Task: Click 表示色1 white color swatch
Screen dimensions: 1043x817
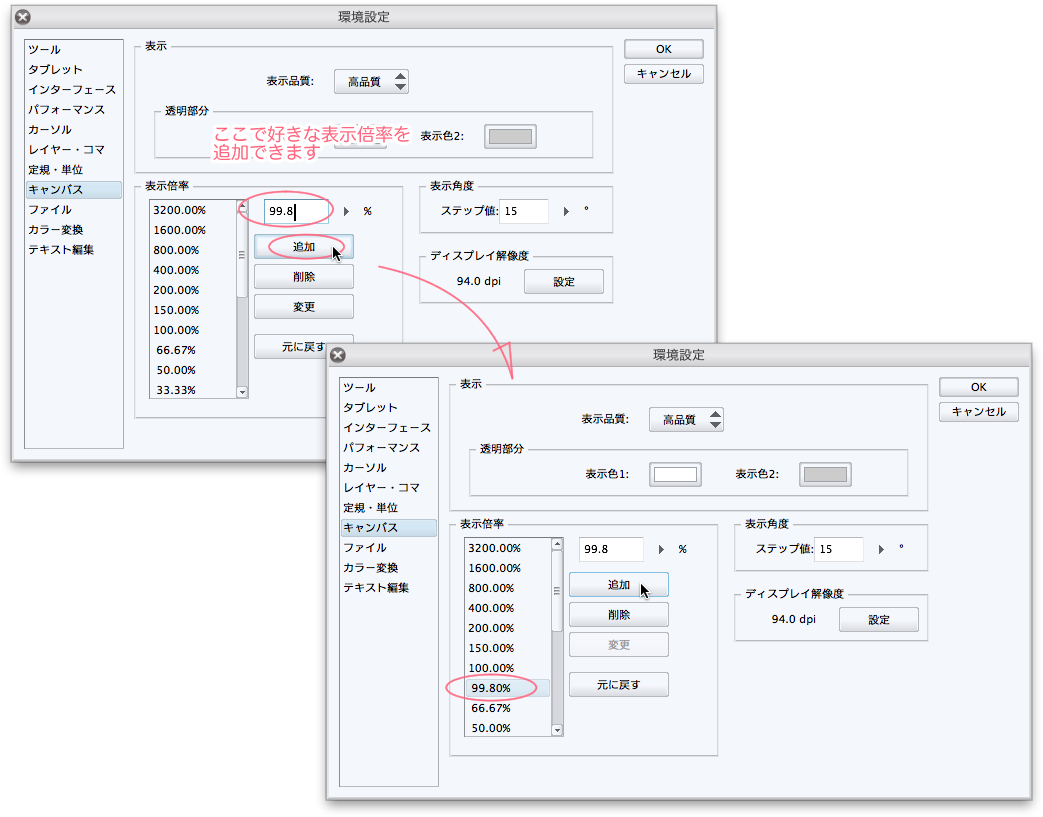Action: pos(675,474)
